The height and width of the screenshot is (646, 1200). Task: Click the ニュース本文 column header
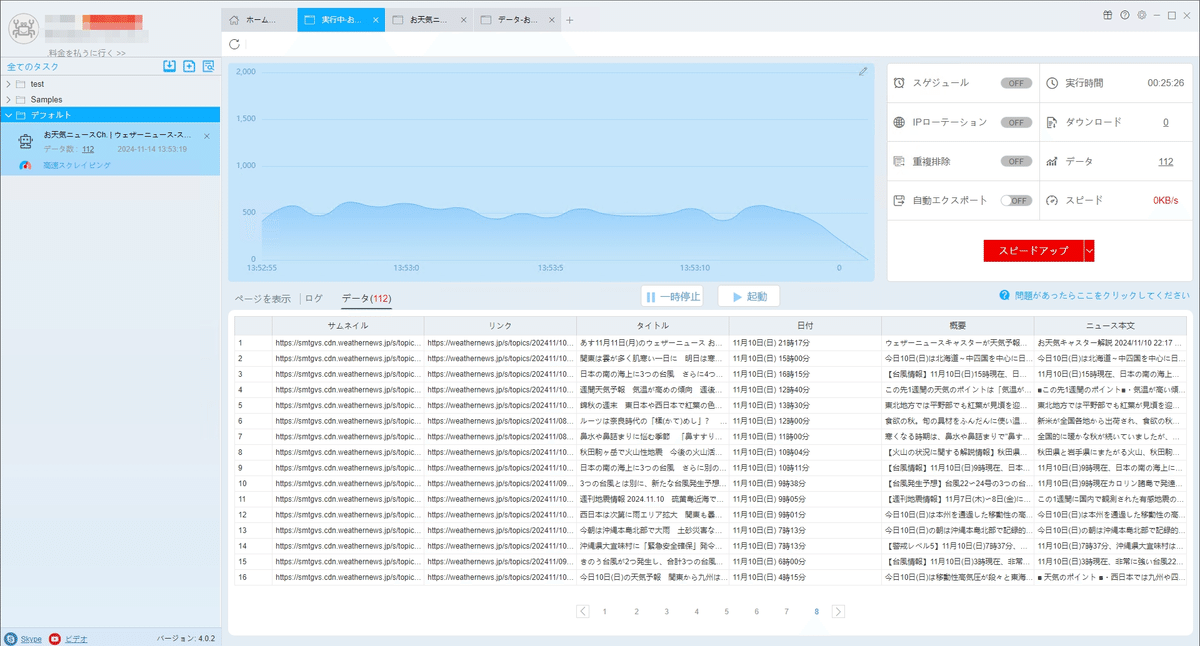[x=1110, y=326]
